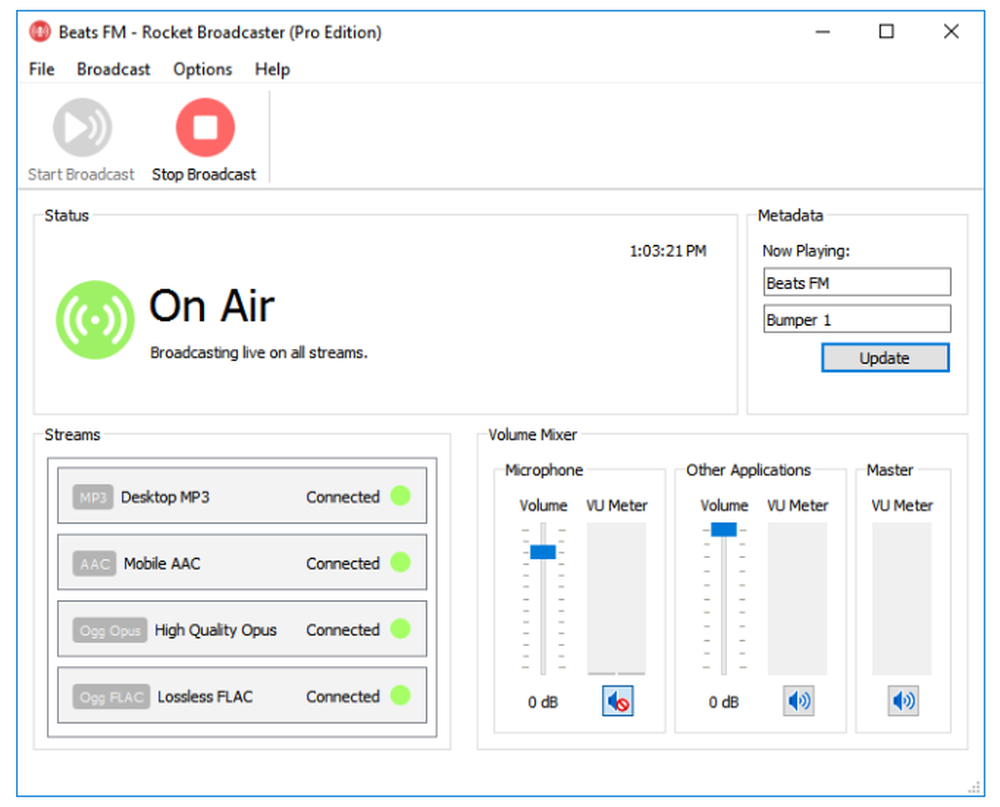Click the Ogg Opus format badge
1000x807 pixels.
(x=110, y=630)
